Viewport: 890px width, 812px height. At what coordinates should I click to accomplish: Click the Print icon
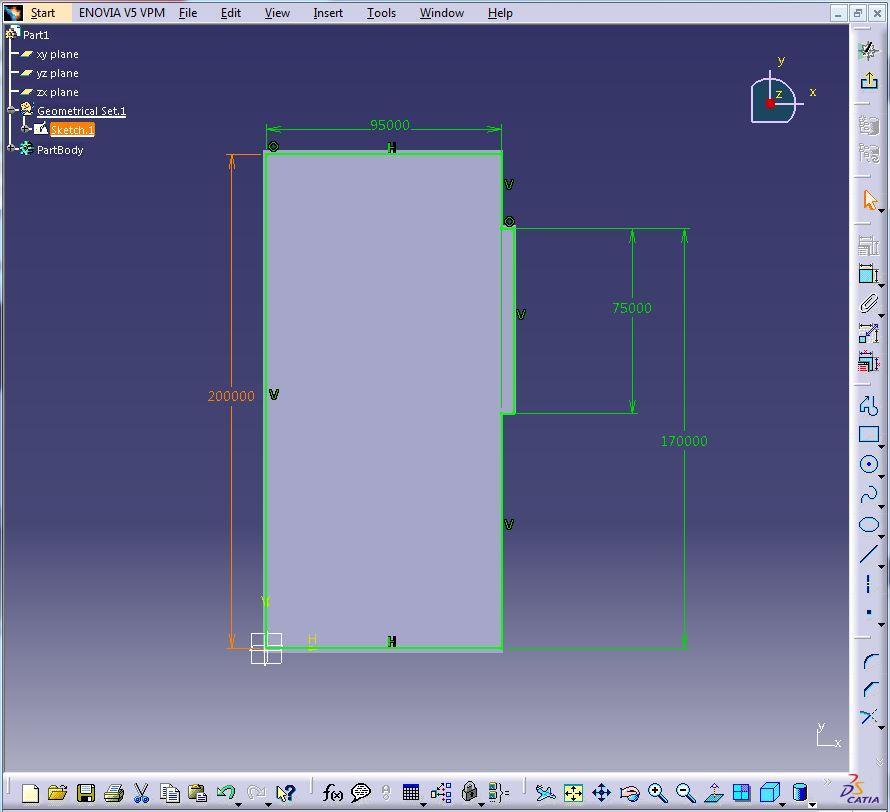[114, 793]
